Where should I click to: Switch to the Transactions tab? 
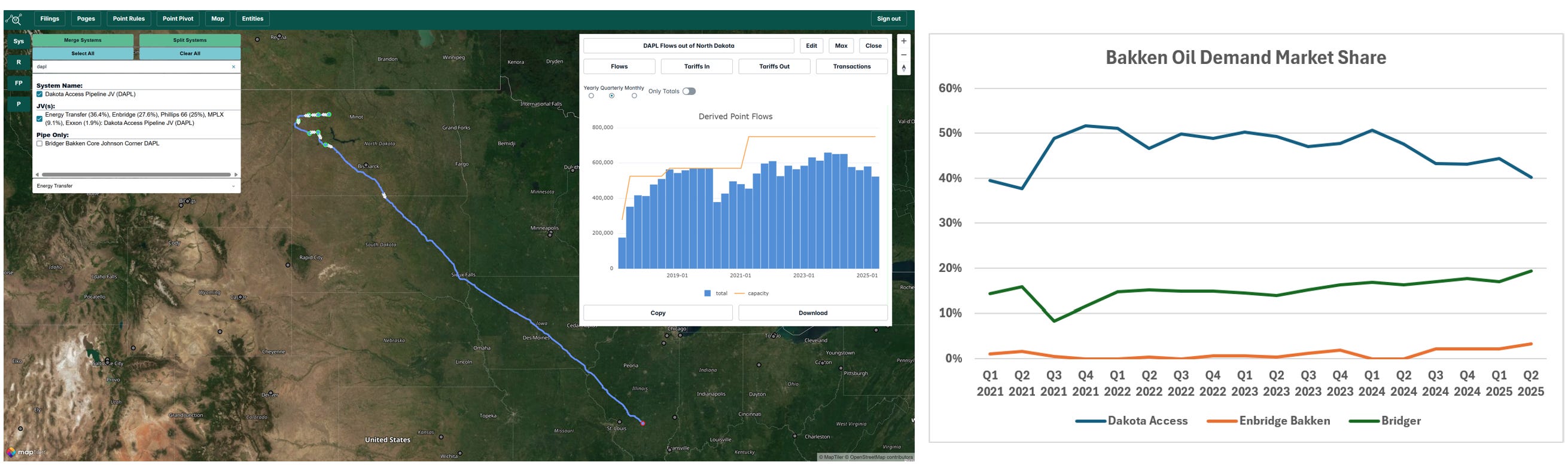point(851,67)
